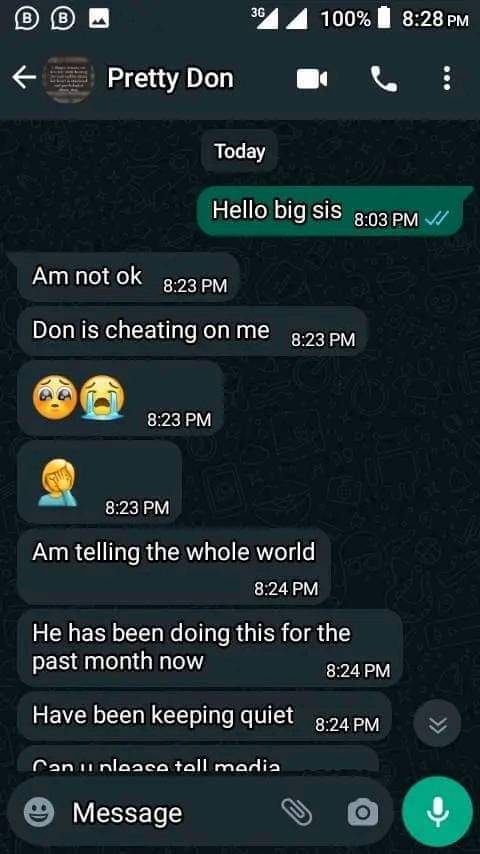Screen dimensions: 480x854
Task: Tap the crying emojis message bubble
Action: click(120, 398)
